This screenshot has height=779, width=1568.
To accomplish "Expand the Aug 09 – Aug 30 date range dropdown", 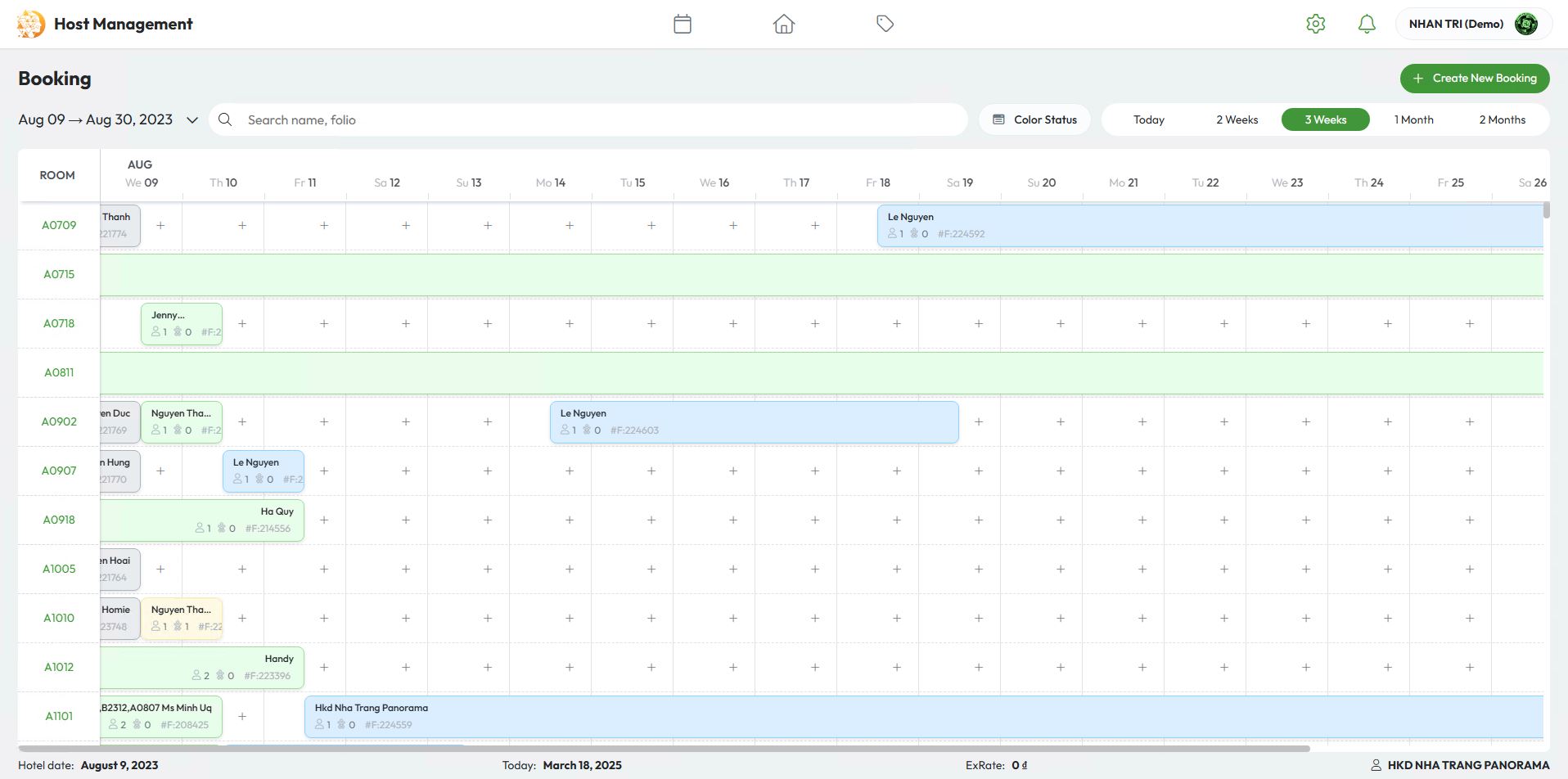I will click(x=191, y=119).
